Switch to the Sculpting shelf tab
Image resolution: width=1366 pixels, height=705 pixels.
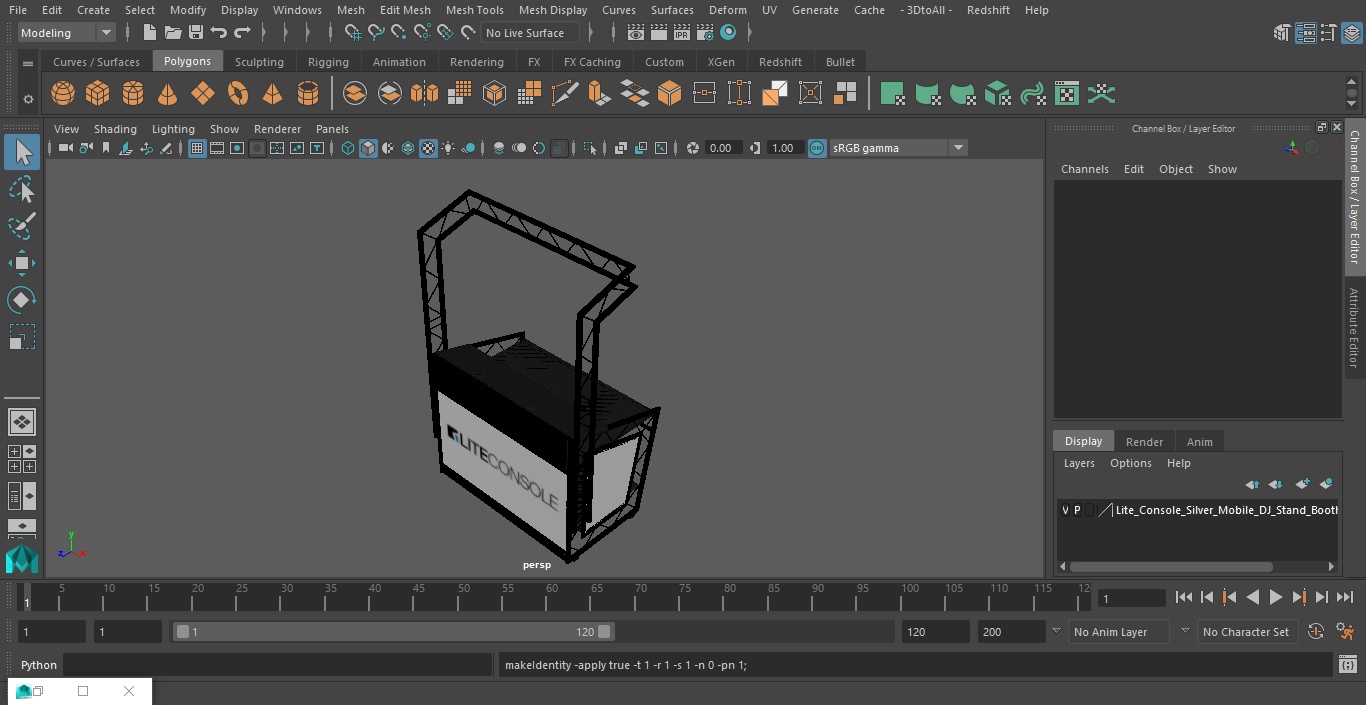[x=259, y=62]
